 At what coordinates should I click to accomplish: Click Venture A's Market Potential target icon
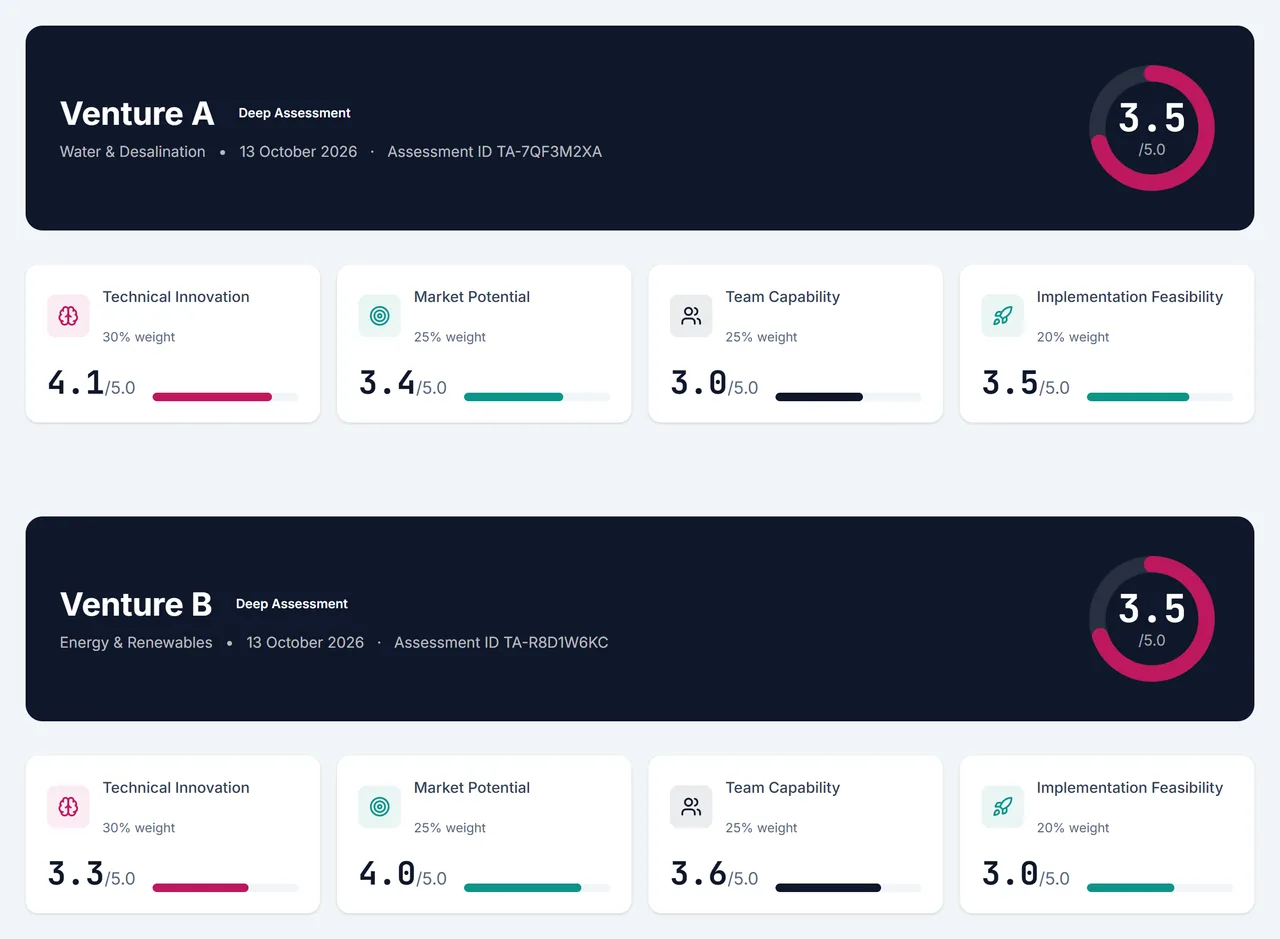(380, 316)
